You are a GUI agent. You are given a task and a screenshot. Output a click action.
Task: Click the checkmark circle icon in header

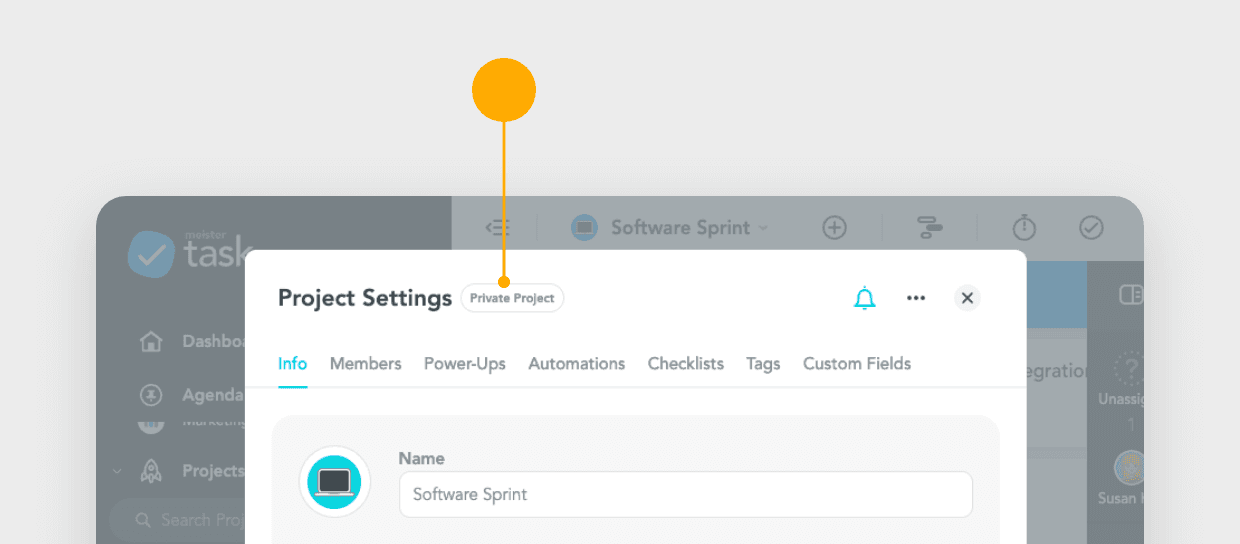1091,228
